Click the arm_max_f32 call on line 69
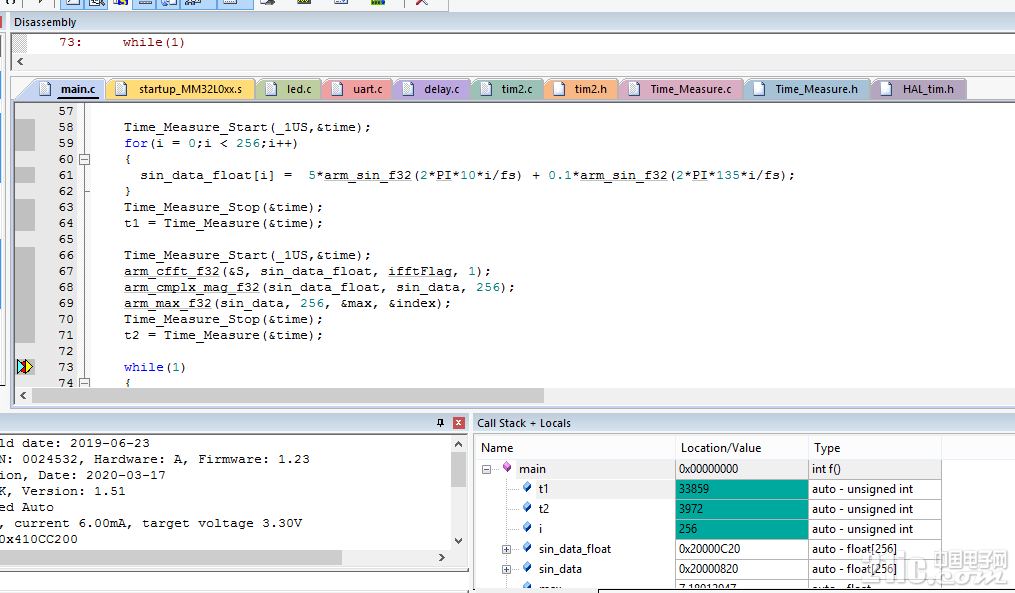Image resolution: width=1015 pixels, height=593 pixels. [x=168, y=303]
